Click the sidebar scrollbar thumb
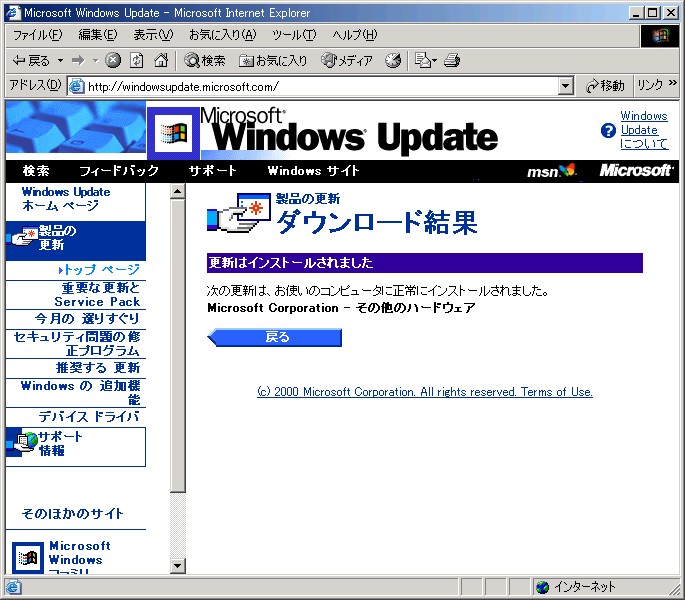This screenshot has width=685, height=600. 177,345
